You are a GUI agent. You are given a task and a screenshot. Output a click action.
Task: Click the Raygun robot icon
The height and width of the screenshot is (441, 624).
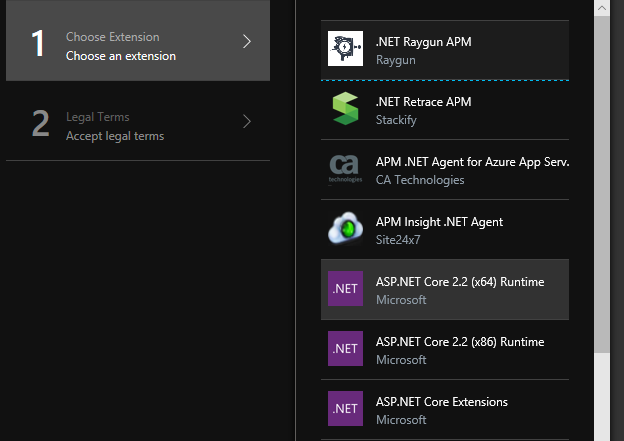click(345, 49)
